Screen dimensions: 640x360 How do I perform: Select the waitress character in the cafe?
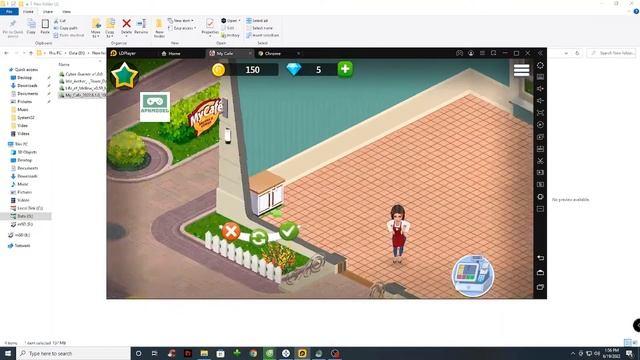point(398,233)
